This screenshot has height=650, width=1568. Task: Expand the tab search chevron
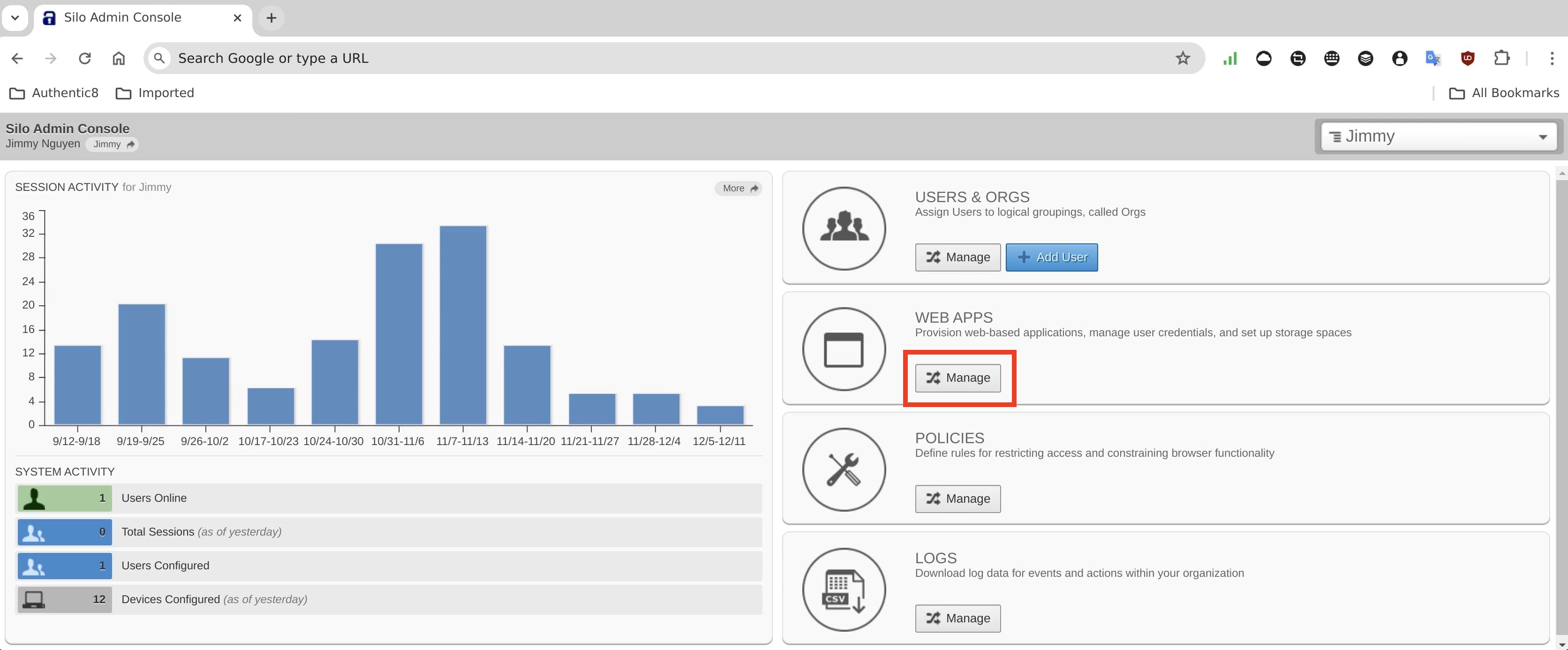[15, 18]
